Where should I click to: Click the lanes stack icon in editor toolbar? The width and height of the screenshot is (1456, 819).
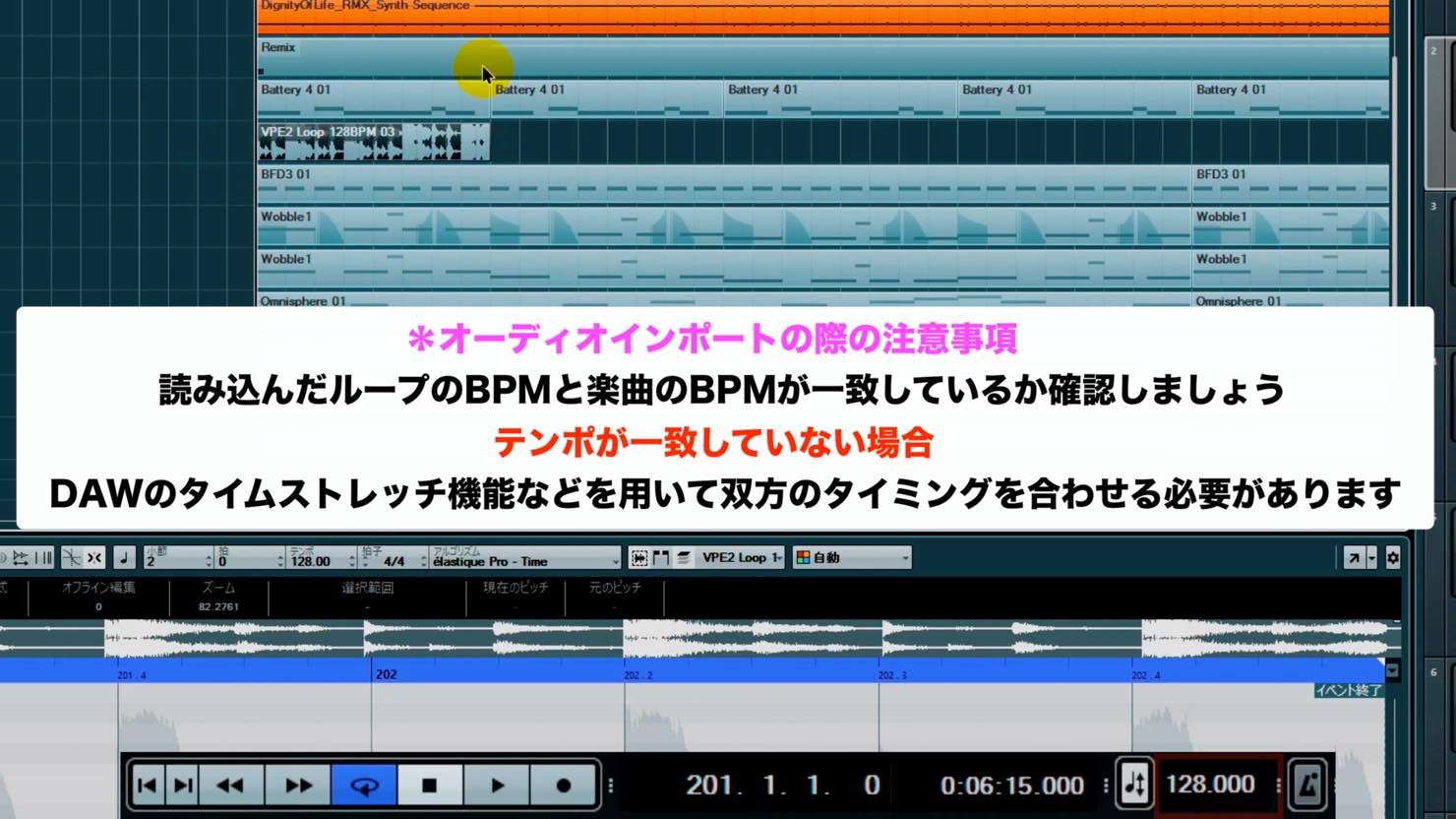pyautogui.click(x=684, y=558)
